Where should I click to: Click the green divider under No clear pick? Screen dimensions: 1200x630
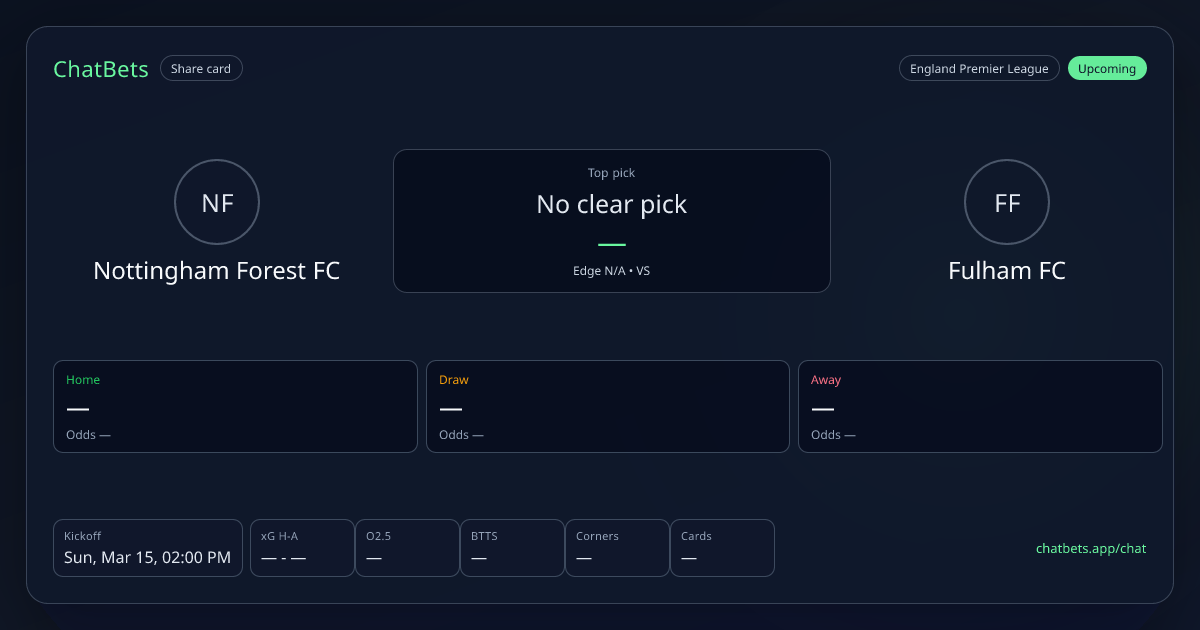[612, 245]
